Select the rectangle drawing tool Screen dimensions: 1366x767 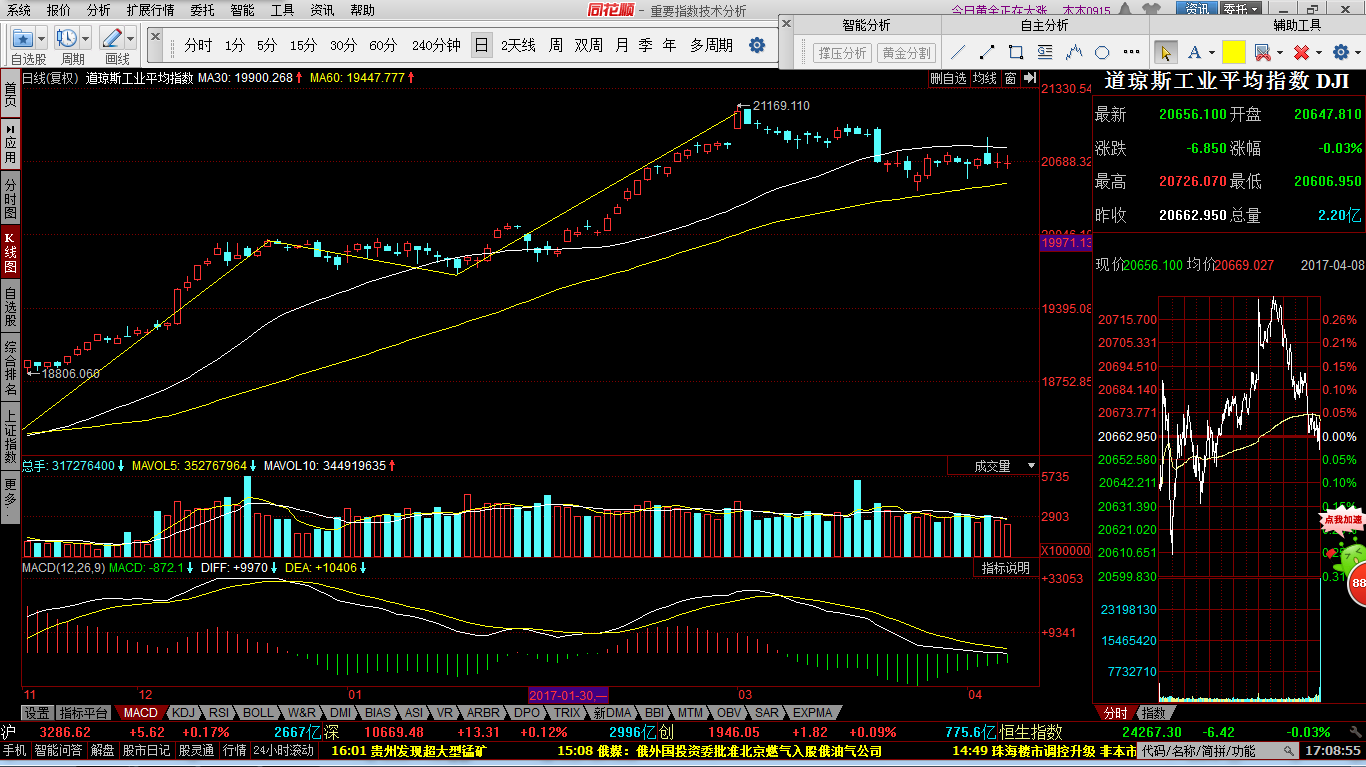(1016, 52)
